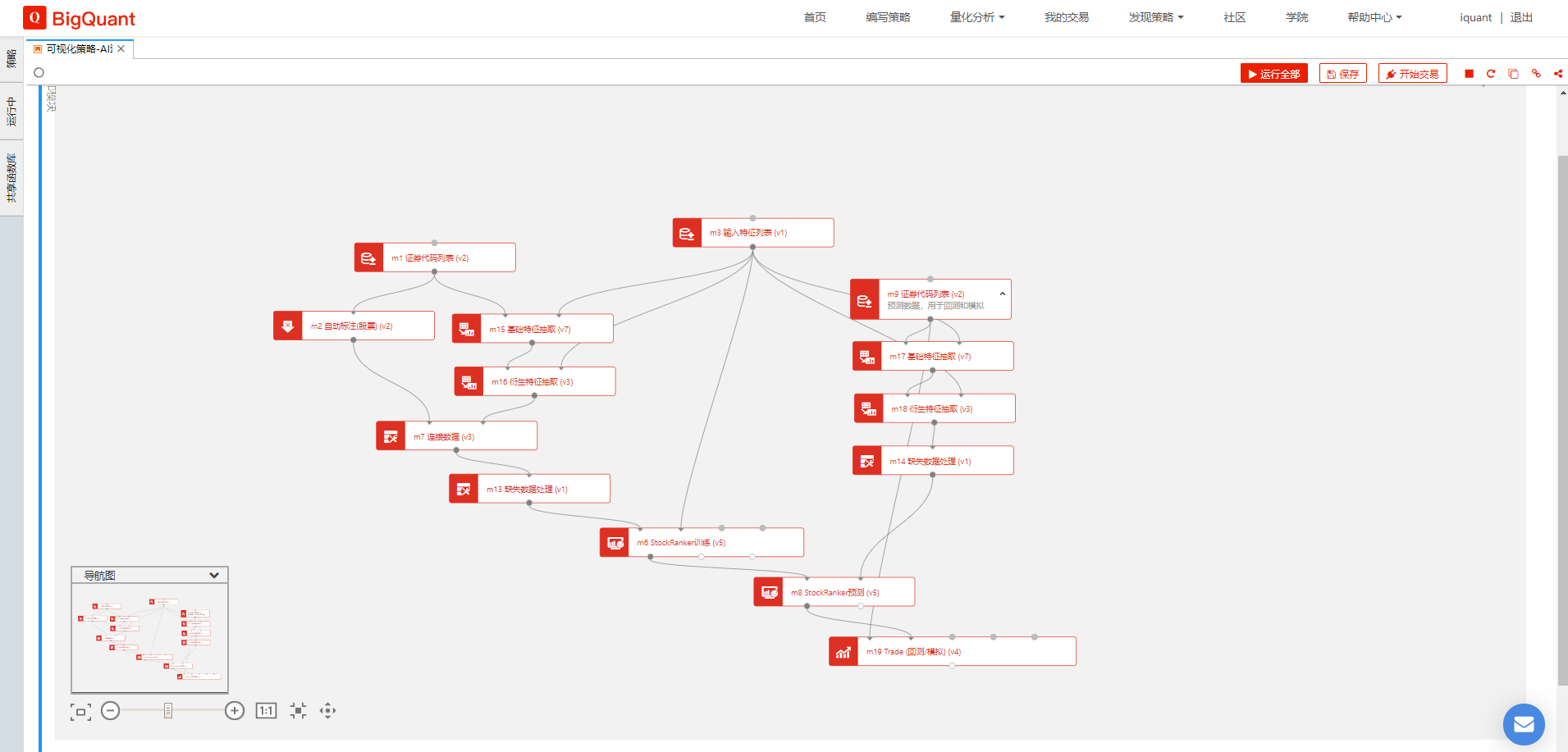Click the 运行全部 button
The width and height of the screenshot is (1568, 752).
point(1273,74)
